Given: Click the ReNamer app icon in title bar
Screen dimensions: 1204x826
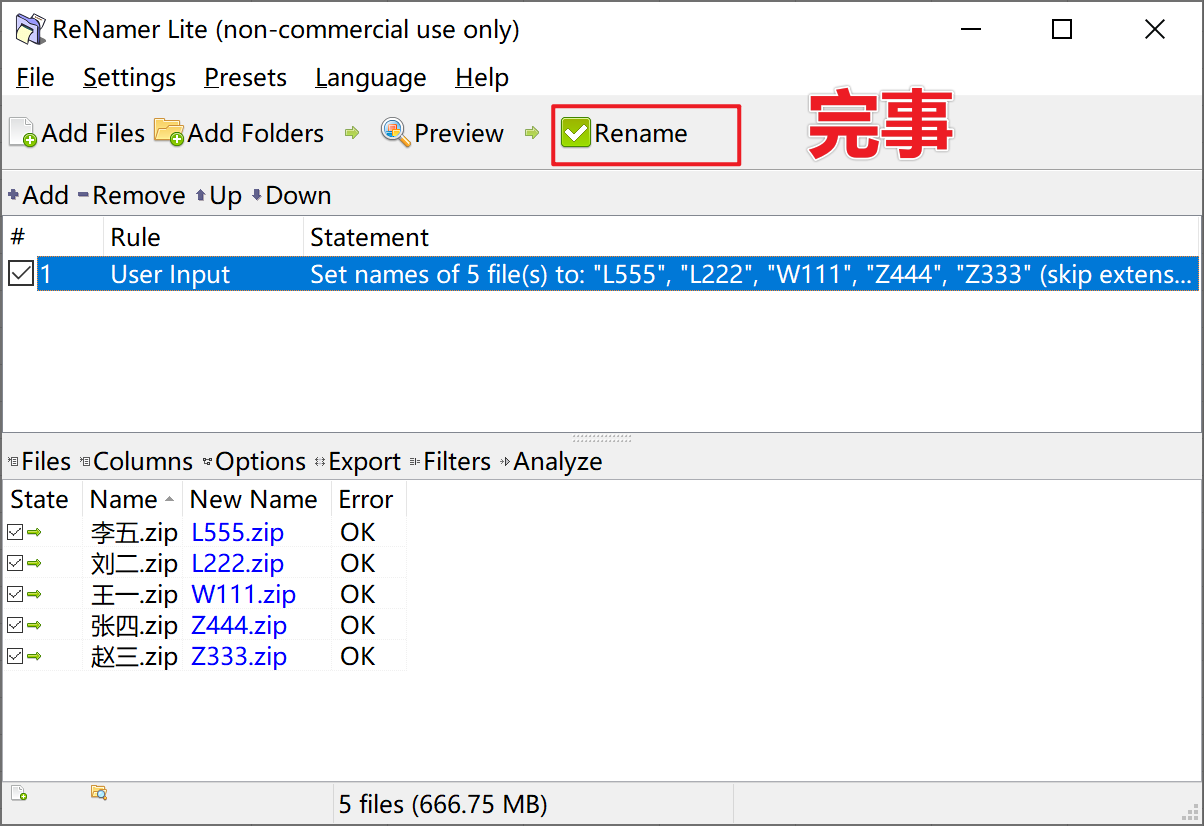Looking at the screenshot, I should coord(30,29).
